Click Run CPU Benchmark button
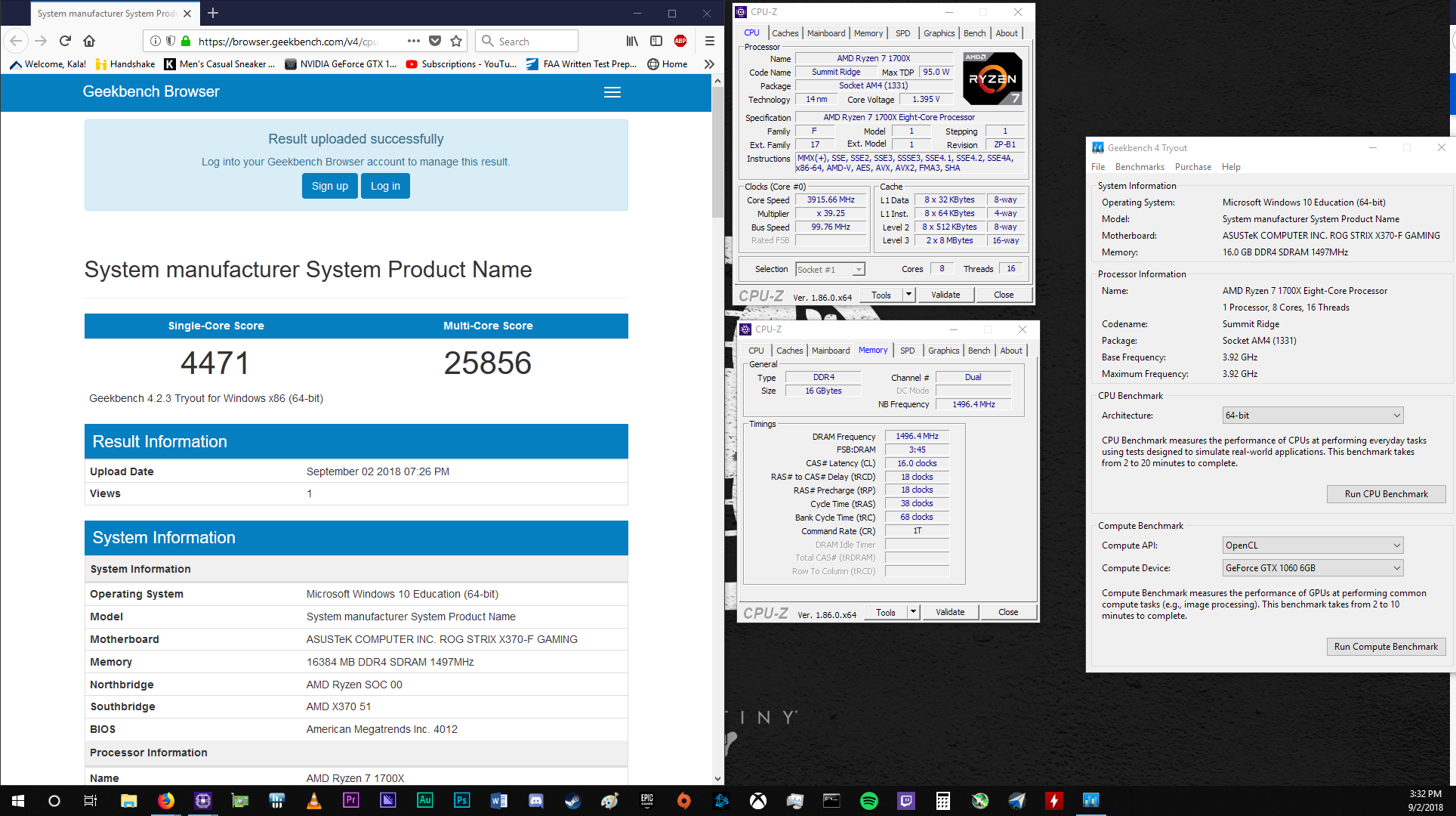 click(1387, 494)
